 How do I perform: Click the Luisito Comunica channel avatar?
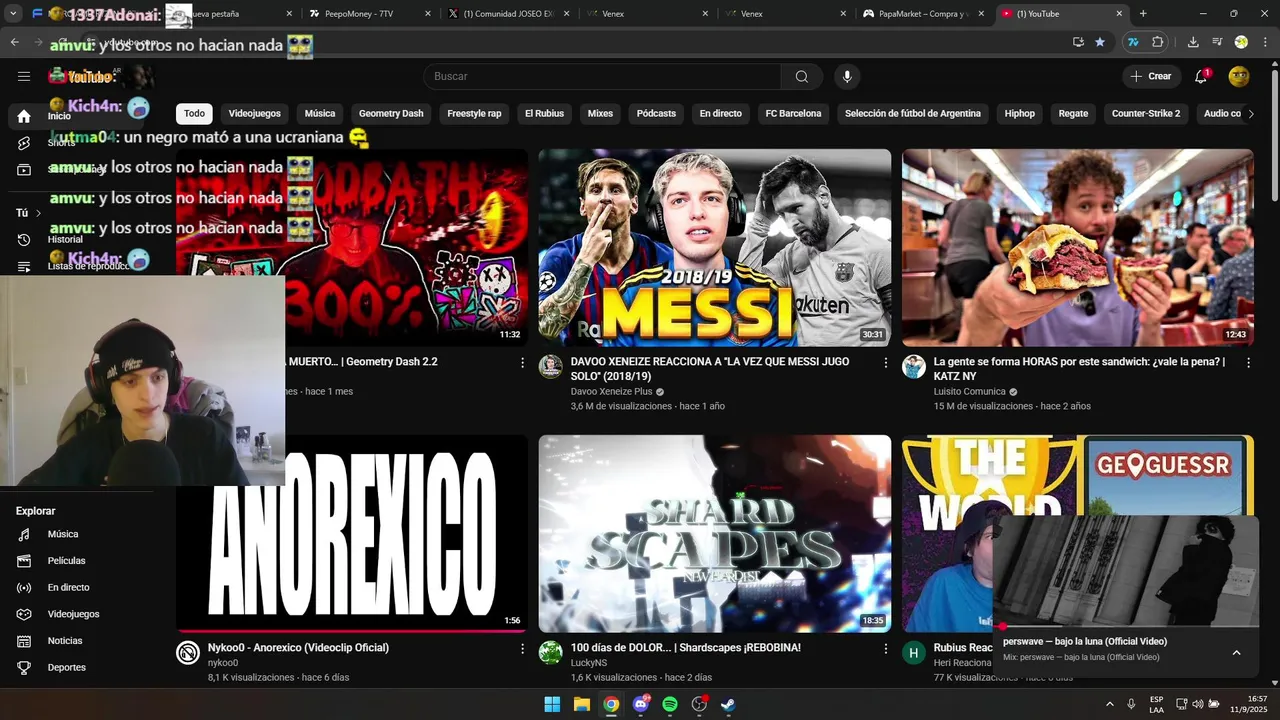tap(914, 366)
